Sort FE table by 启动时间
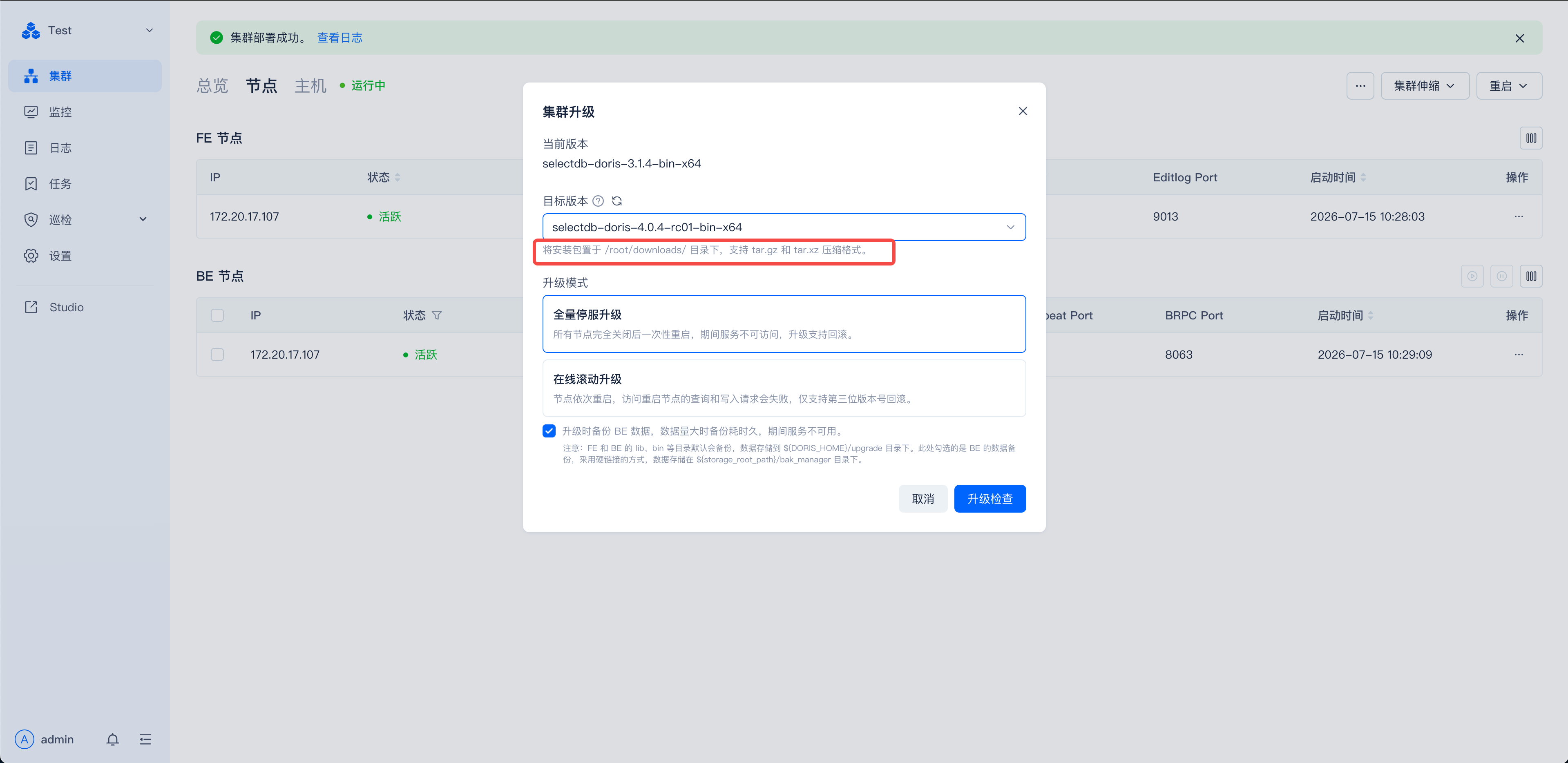Viewport: 1568px width, 763px height. point(1363,178)
